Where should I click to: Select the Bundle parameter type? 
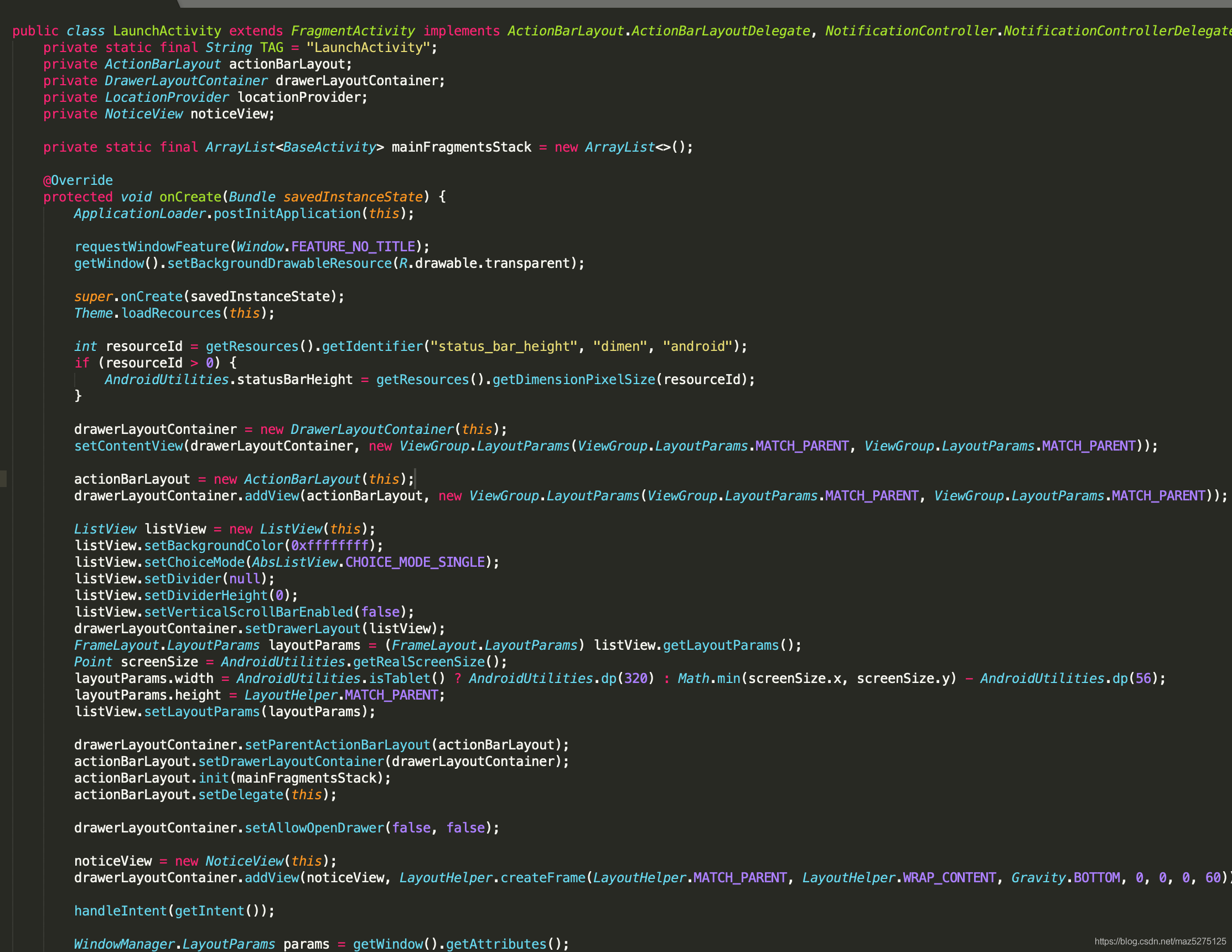(x=252, y=197)
